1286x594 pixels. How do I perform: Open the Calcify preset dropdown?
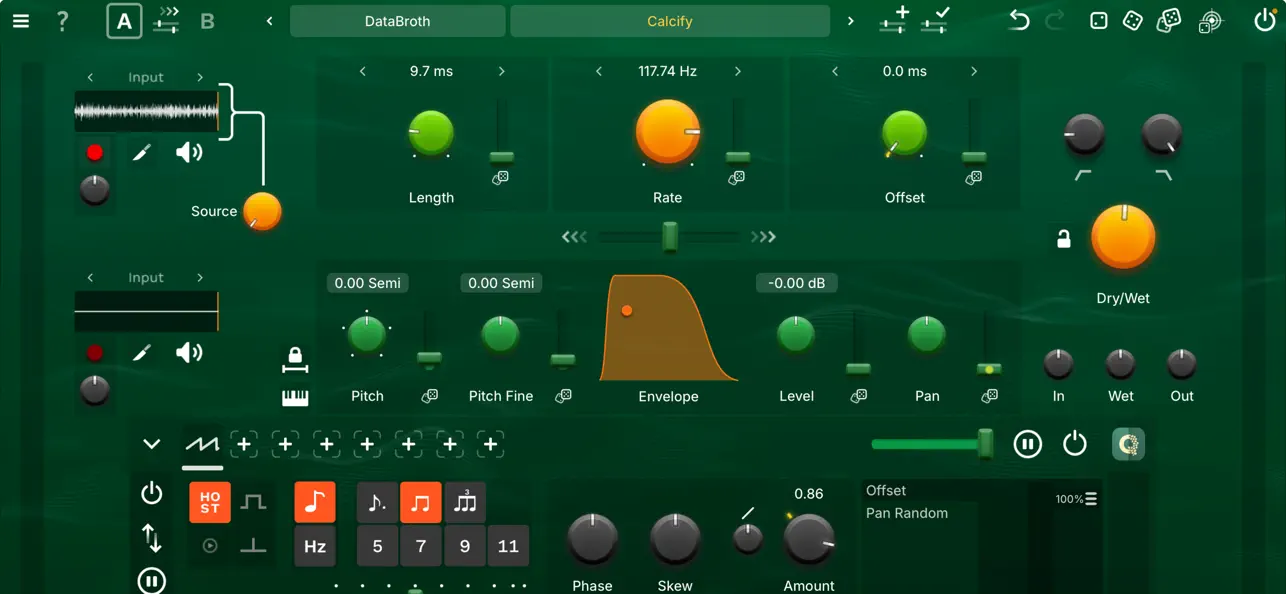click(669, 20)
